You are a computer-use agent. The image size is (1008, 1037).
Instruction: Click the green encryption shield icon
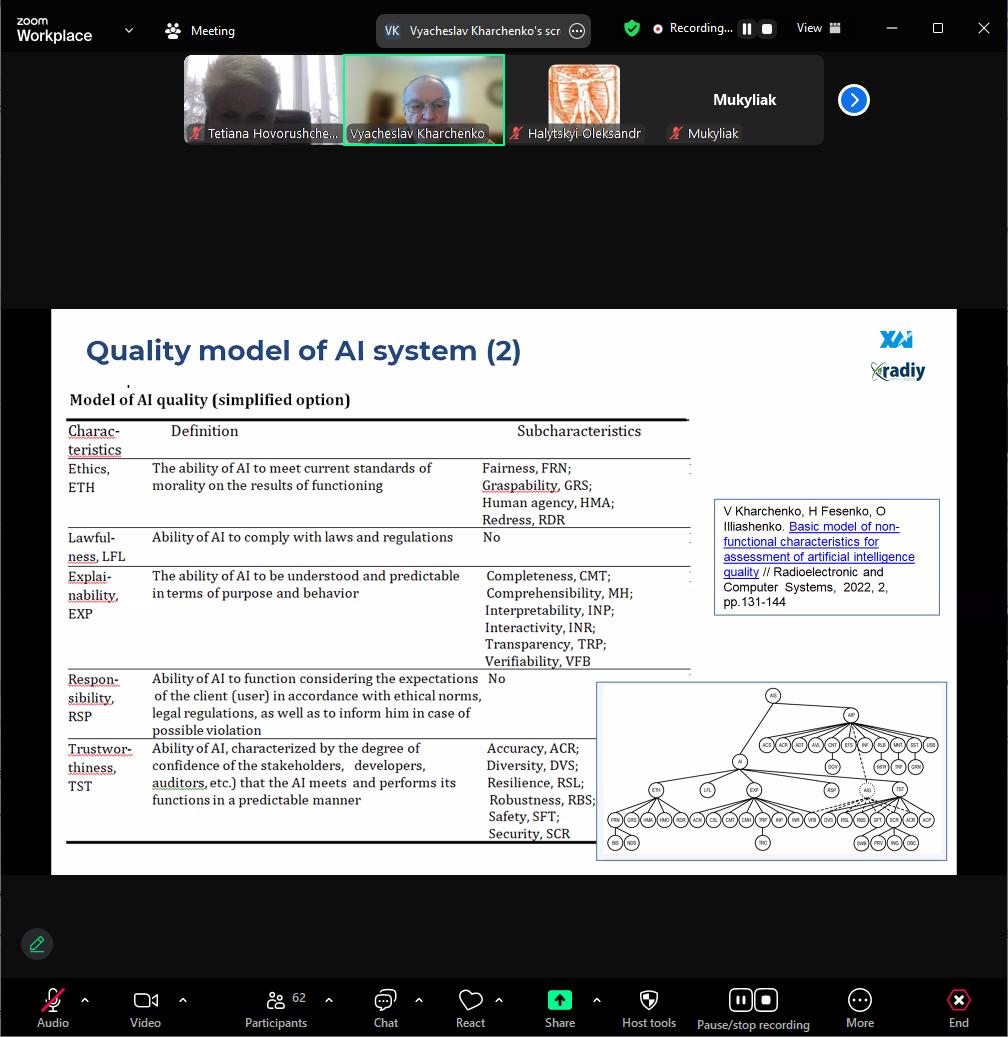[631, 29]
